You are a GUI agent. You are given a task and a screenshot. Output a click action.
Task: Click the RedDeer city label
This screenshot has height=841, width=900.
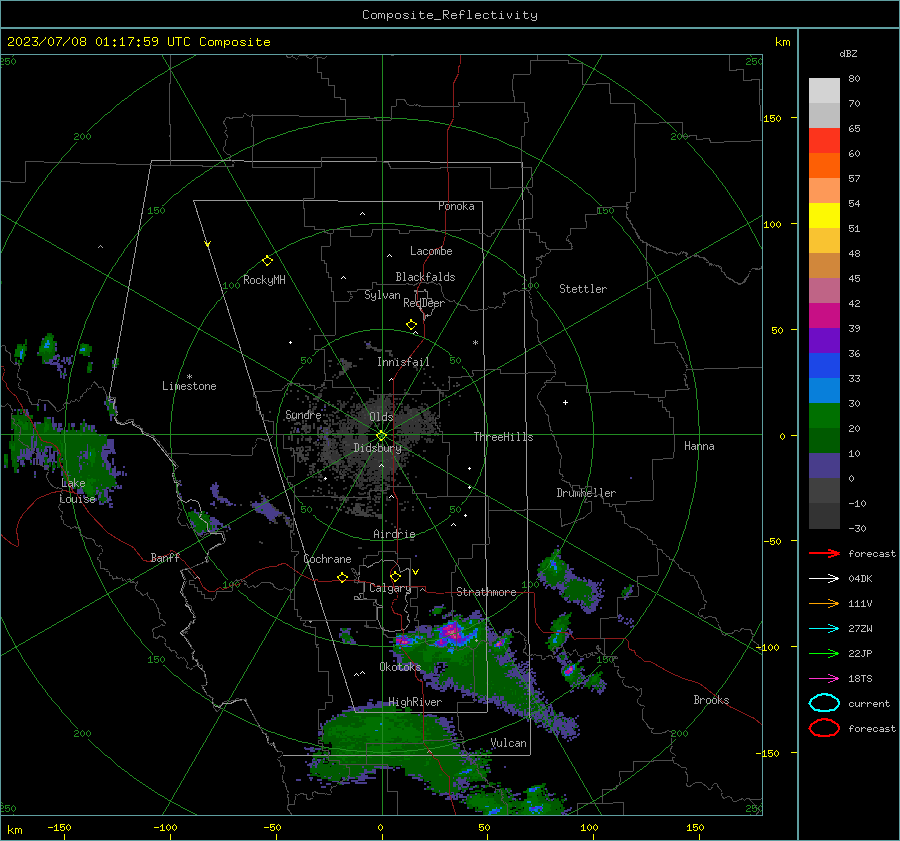[x=424, y=303]
